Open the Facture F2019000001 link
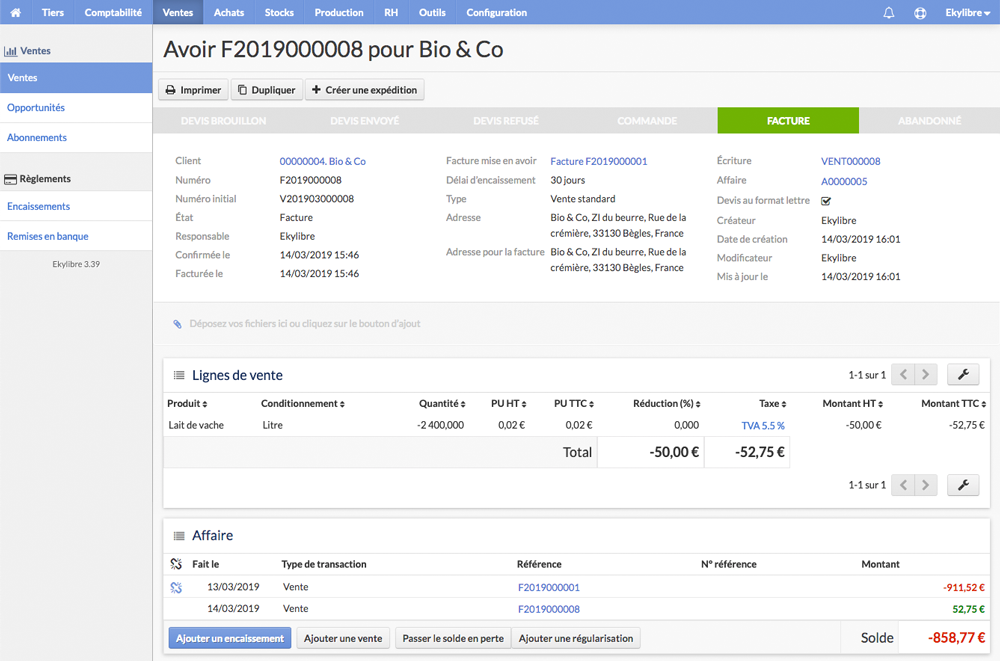The height and width of the screenshot is (661, 1000). click(598, 161)
